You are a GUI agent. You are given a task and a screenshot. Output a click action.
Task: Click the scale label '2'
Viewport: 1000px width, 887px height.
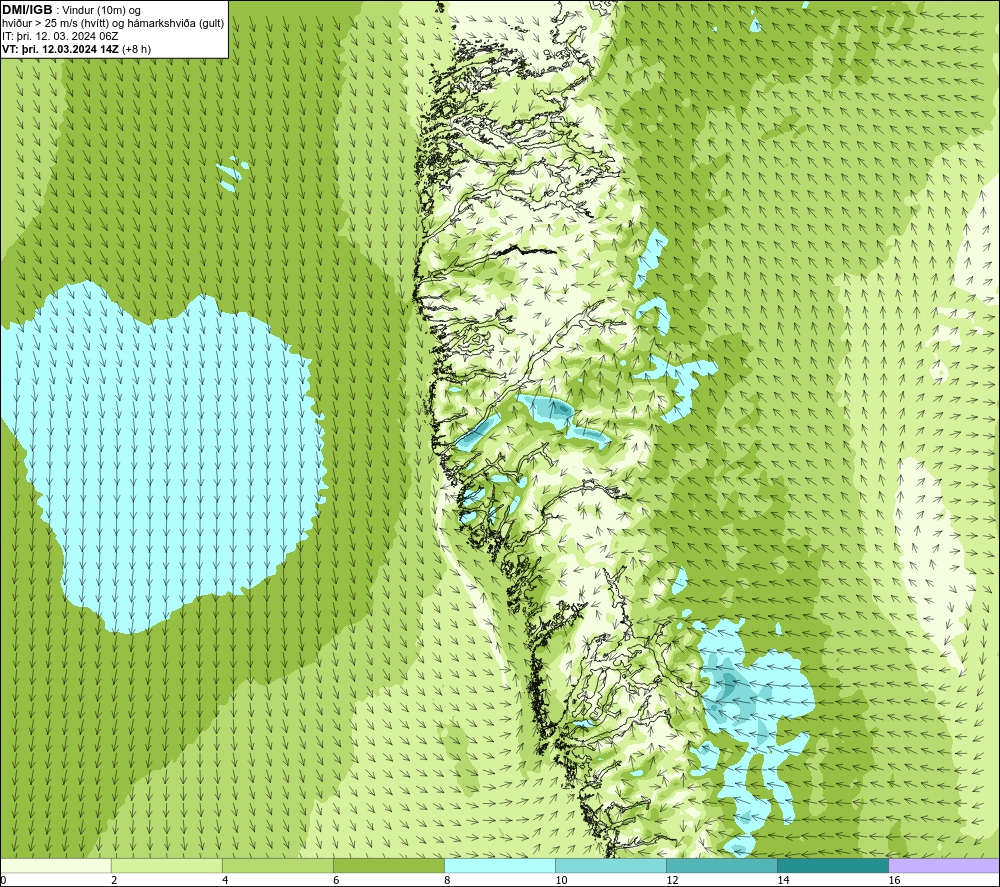(x=114, y=881)
